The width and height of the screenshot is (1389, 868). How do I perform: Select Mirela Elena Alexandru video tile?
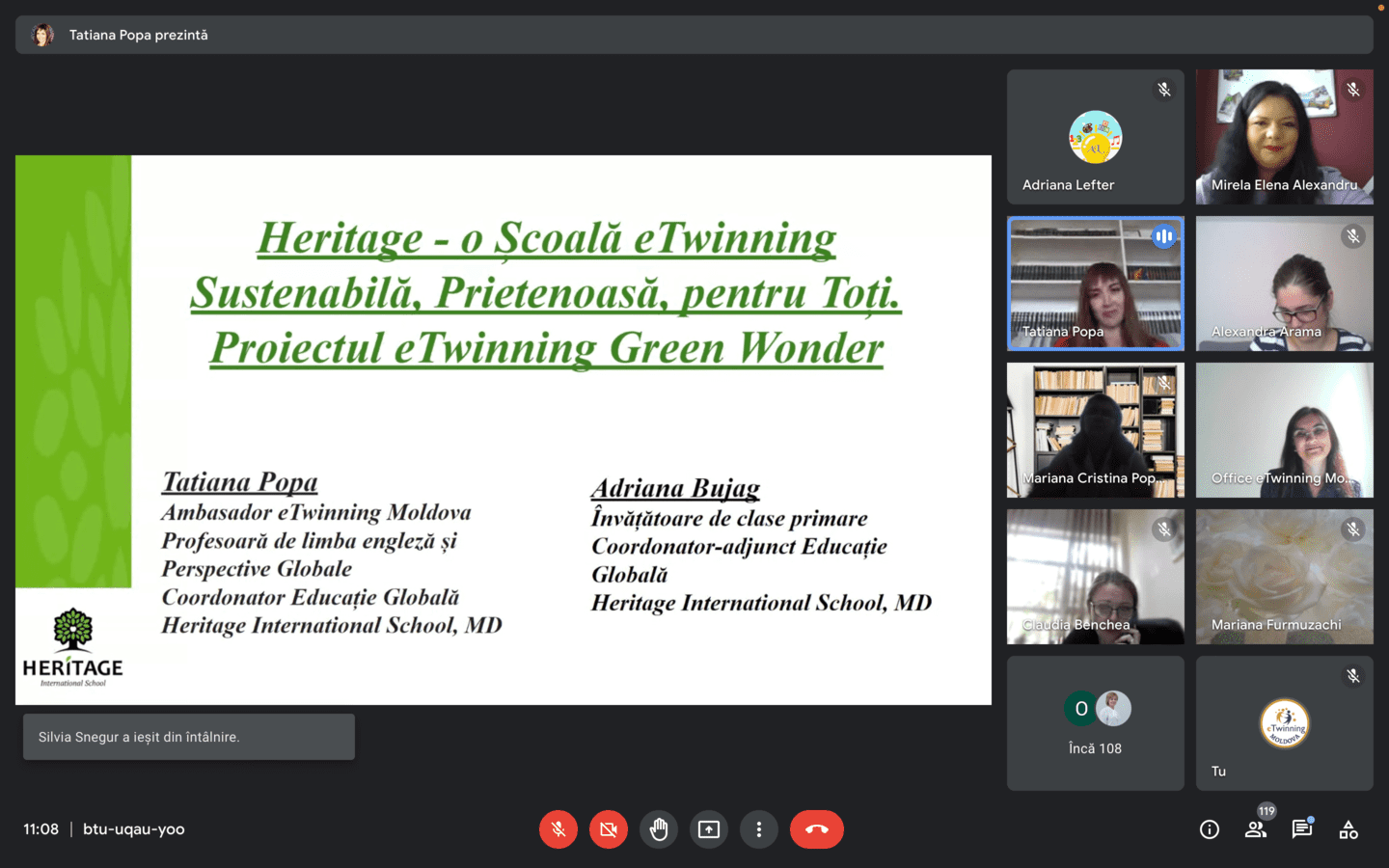(x=1285, y=137)
